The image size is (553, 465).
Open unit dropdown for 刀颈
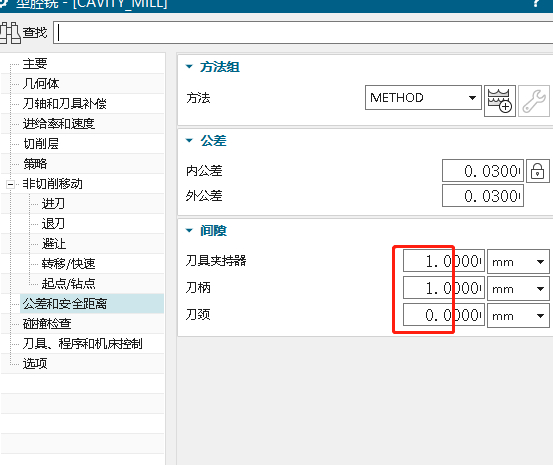point(518,315)
